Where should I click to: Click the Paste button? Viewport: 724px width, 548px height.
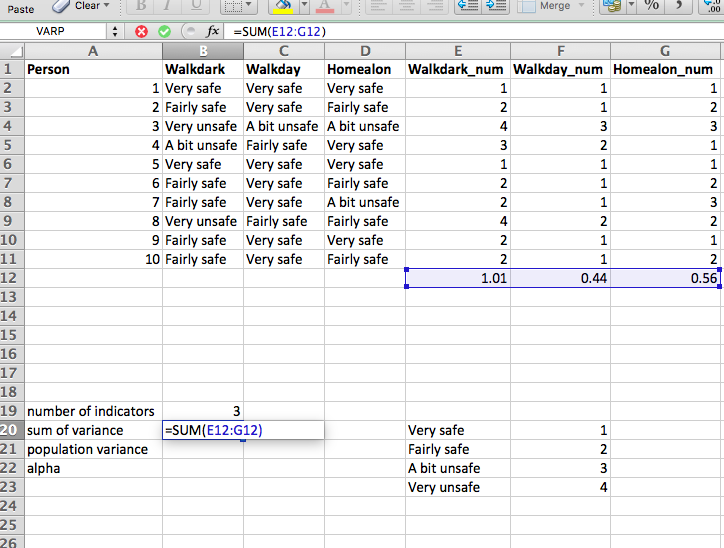[x=18, y=7]
